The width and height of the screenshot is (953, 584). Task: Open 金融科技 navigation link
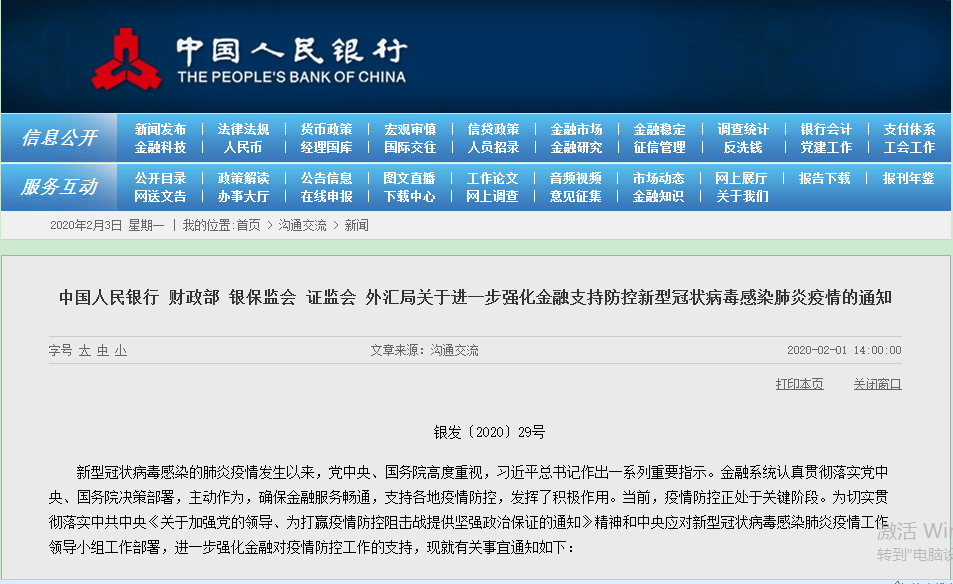[160, 148]
